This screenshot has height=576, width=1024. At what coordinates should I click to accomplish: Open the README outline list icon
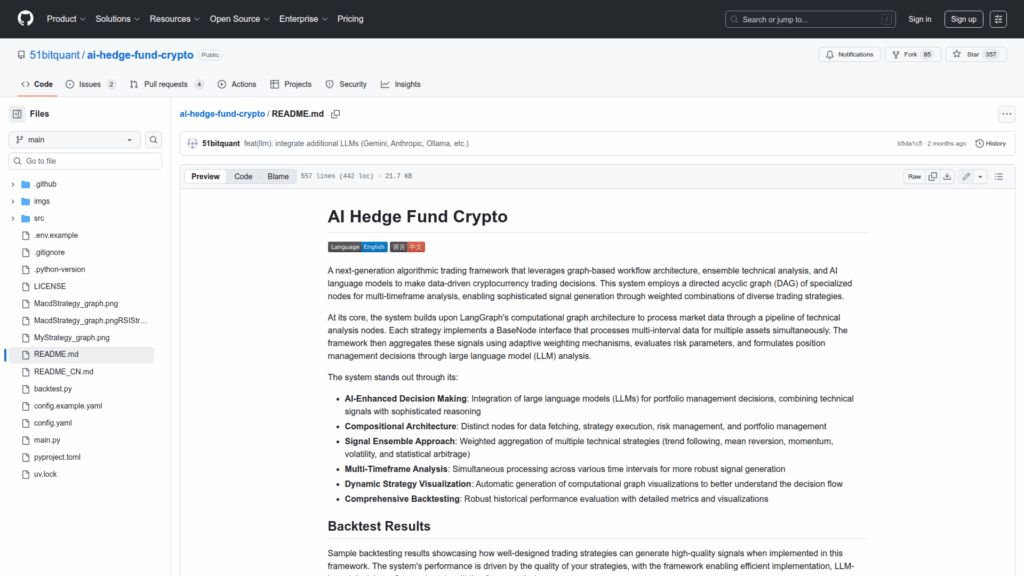tap(998, 176)
